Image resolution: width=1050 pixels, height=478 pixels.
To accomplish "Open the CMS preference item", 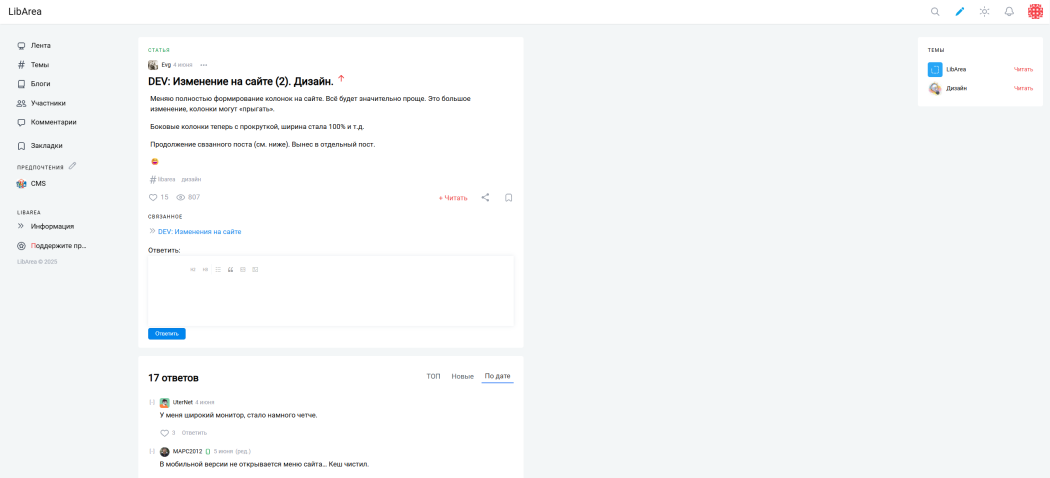I will tap(38, 183).
